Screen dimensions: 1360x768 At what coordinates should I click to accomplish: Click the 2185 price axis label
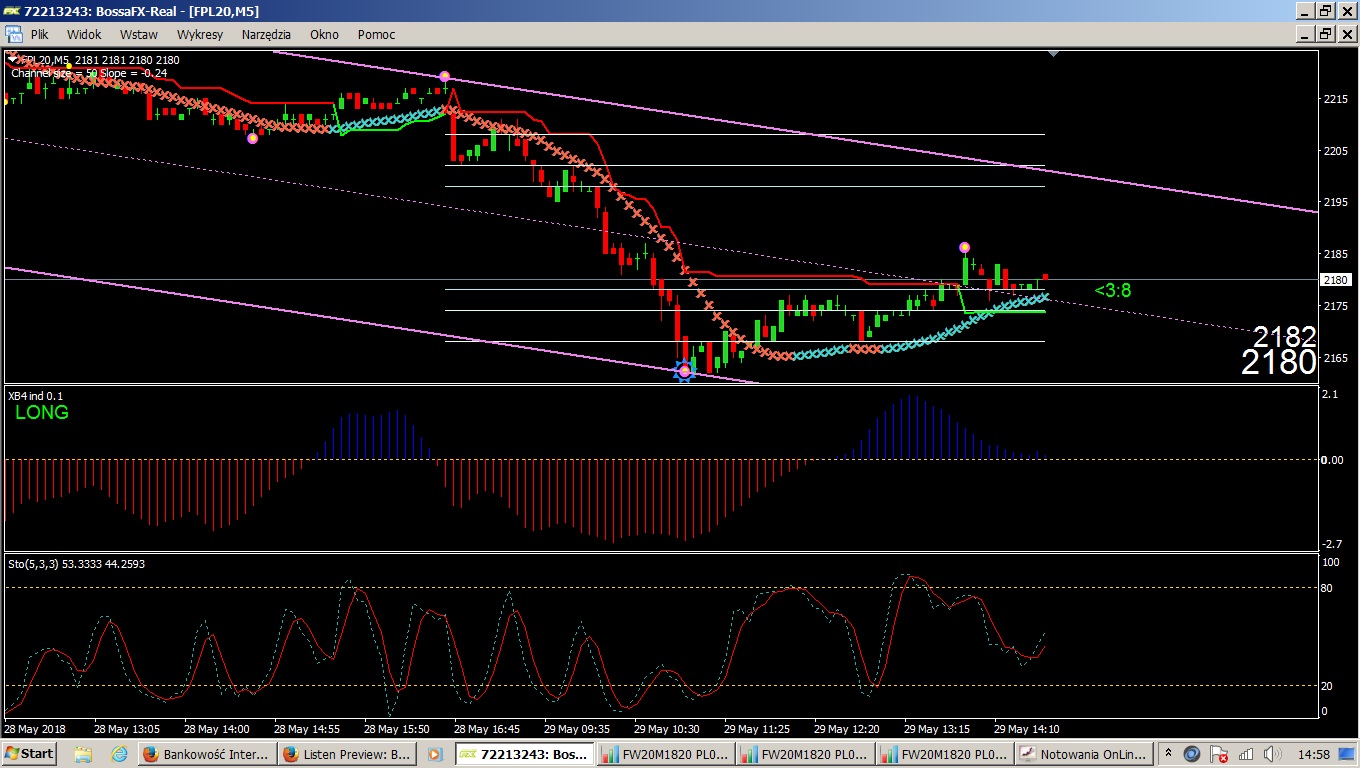[1336, 254]
